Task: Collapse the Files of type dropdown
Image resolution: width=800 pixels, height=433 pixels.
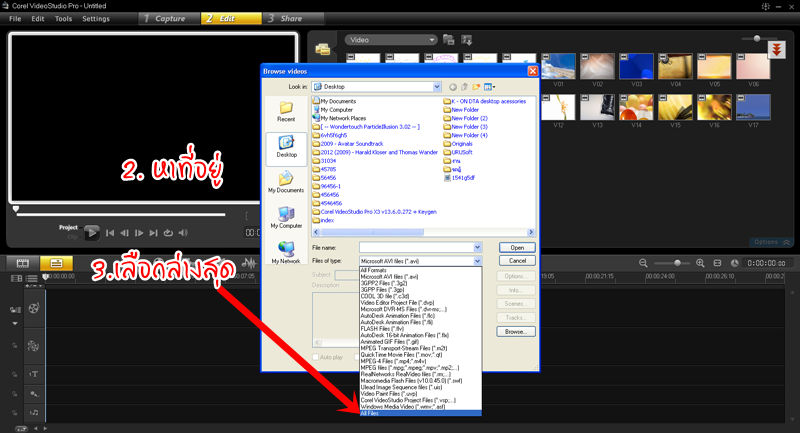Action: (478, 261)
